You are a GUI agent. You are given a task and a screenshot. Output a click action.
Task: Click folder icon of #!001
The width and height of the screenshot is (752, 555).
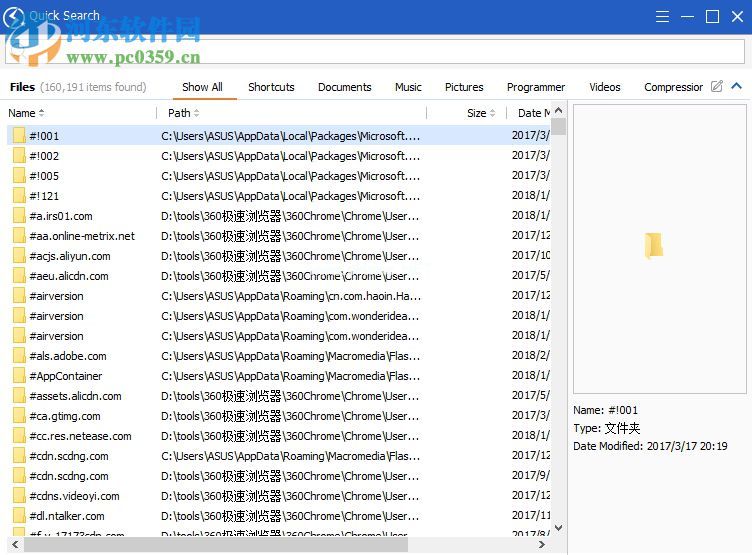[19, 136]
